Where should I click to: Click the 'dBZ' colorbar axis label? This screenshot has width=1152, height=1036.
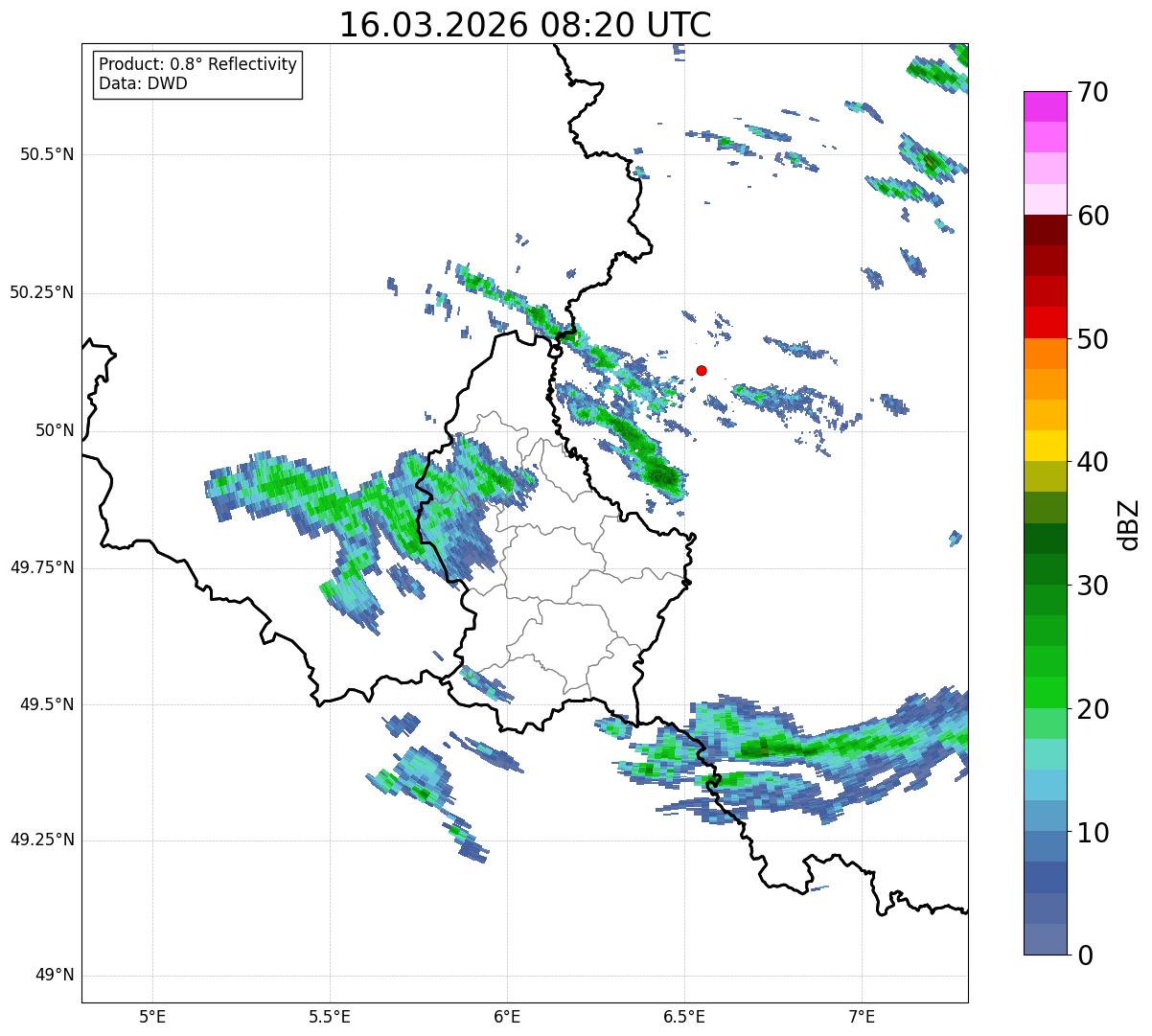1129,524
